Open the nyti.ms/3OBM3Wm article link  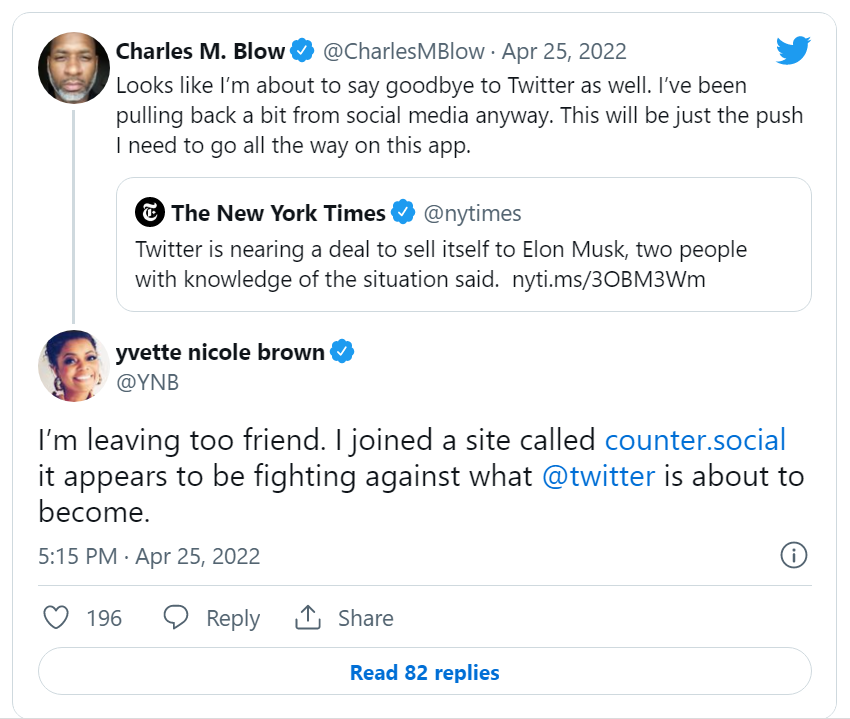point(608,279)
